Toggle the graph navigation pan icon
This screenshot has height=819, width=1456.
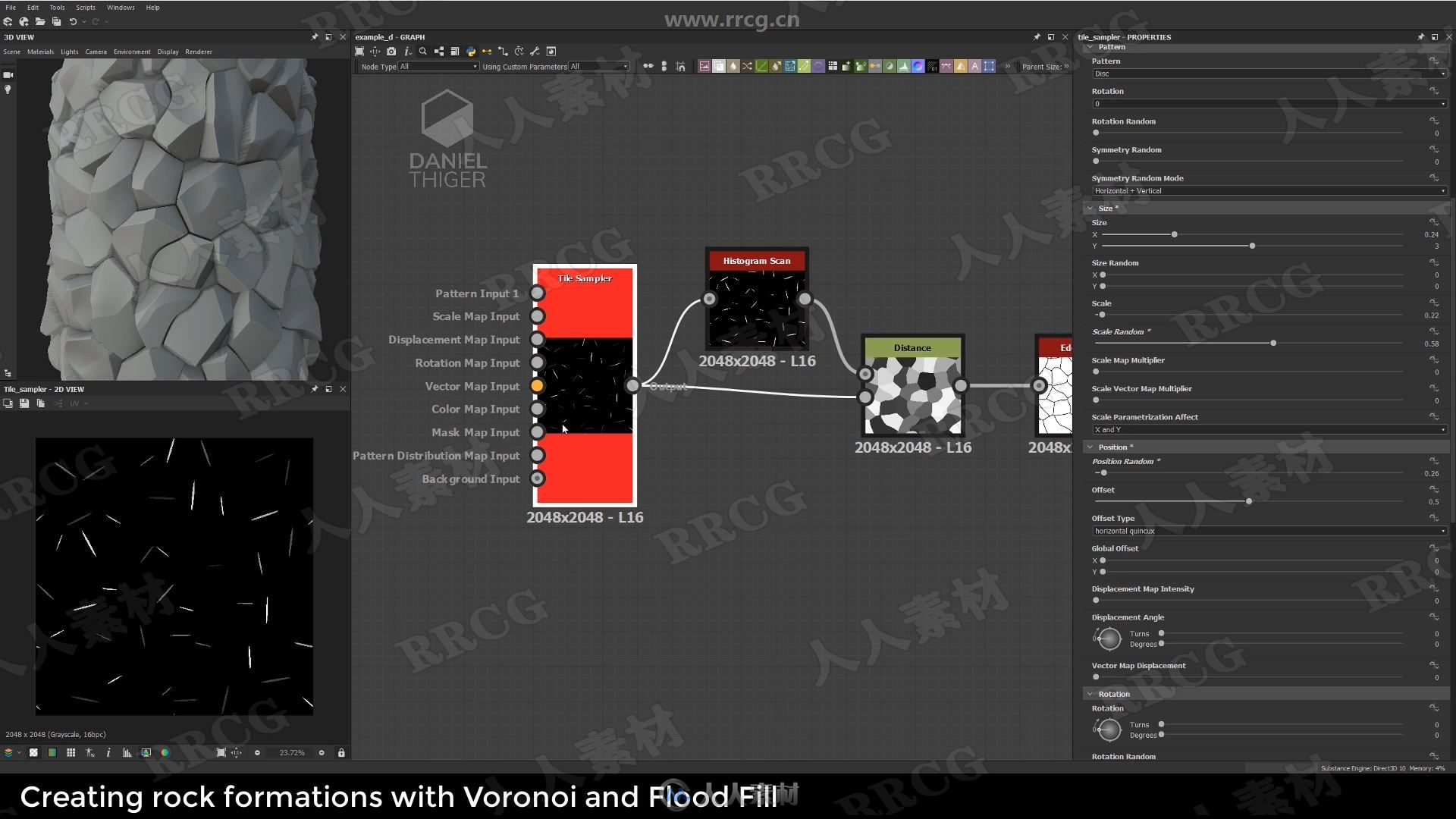click(377, 51)
